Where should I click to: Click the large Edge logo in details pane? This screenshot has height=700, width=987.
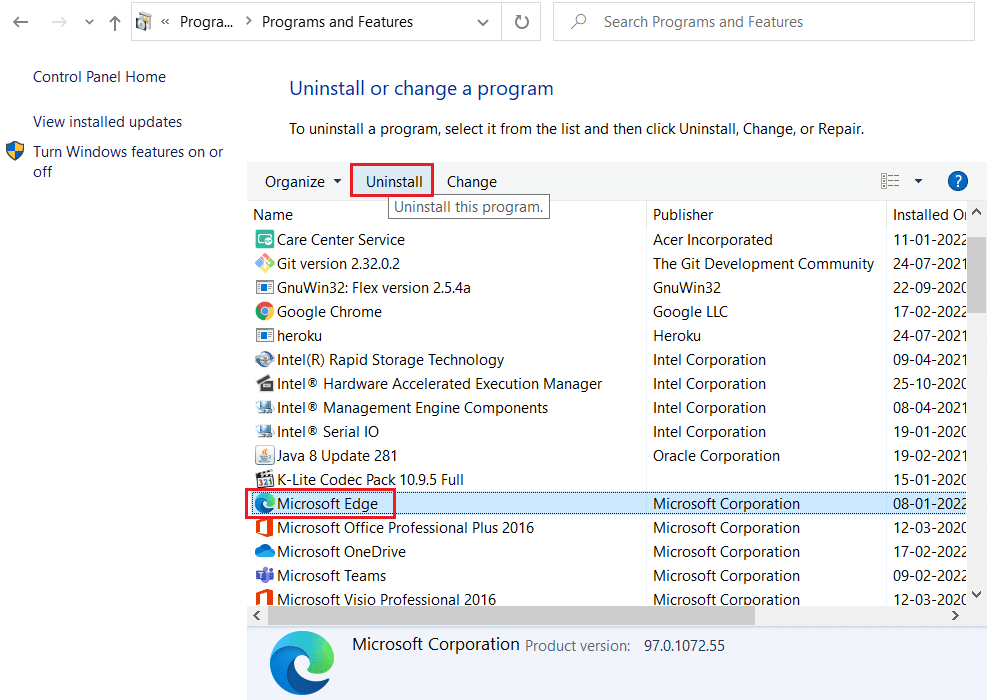tap(302, 662)
